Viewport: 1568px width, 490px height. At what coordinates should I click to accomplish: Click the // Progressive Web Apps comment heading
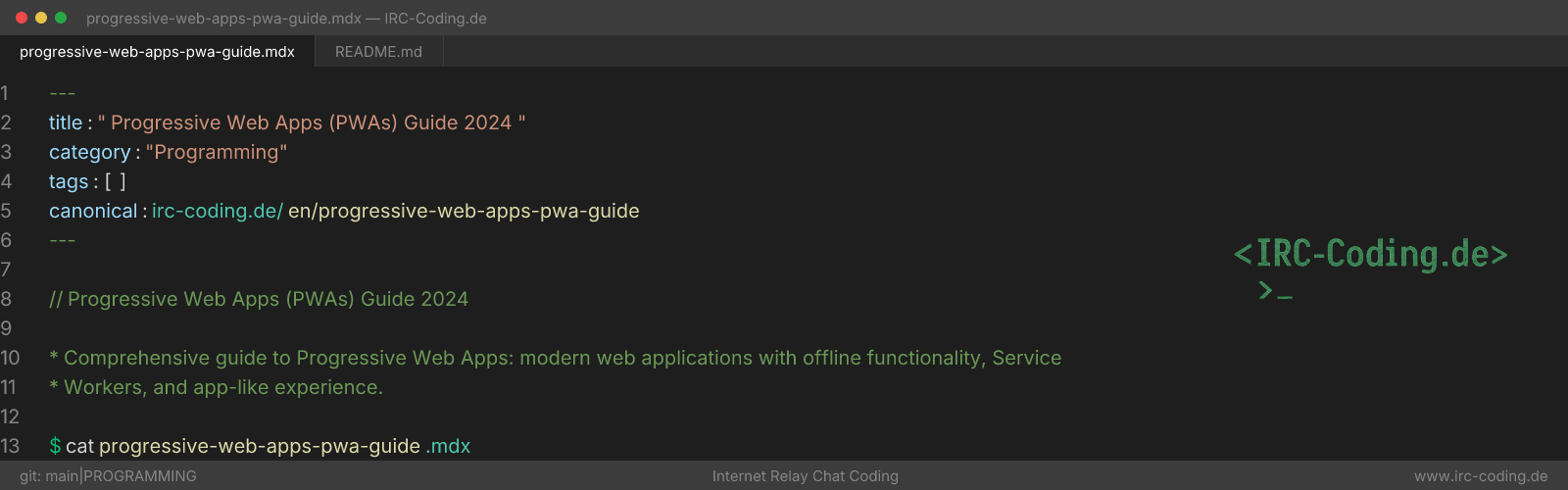point(259,299)
